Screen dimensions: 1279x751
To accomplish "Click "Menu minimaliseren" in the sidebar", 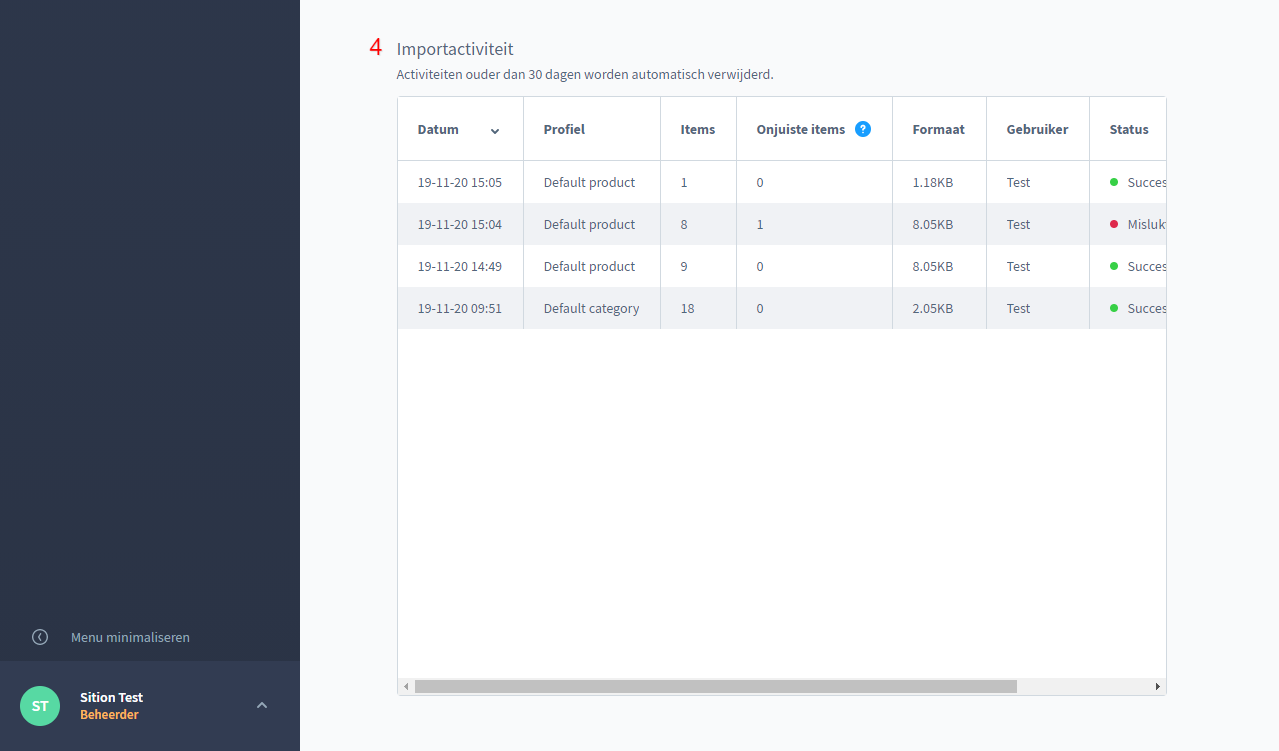I will tap(130, 637).
